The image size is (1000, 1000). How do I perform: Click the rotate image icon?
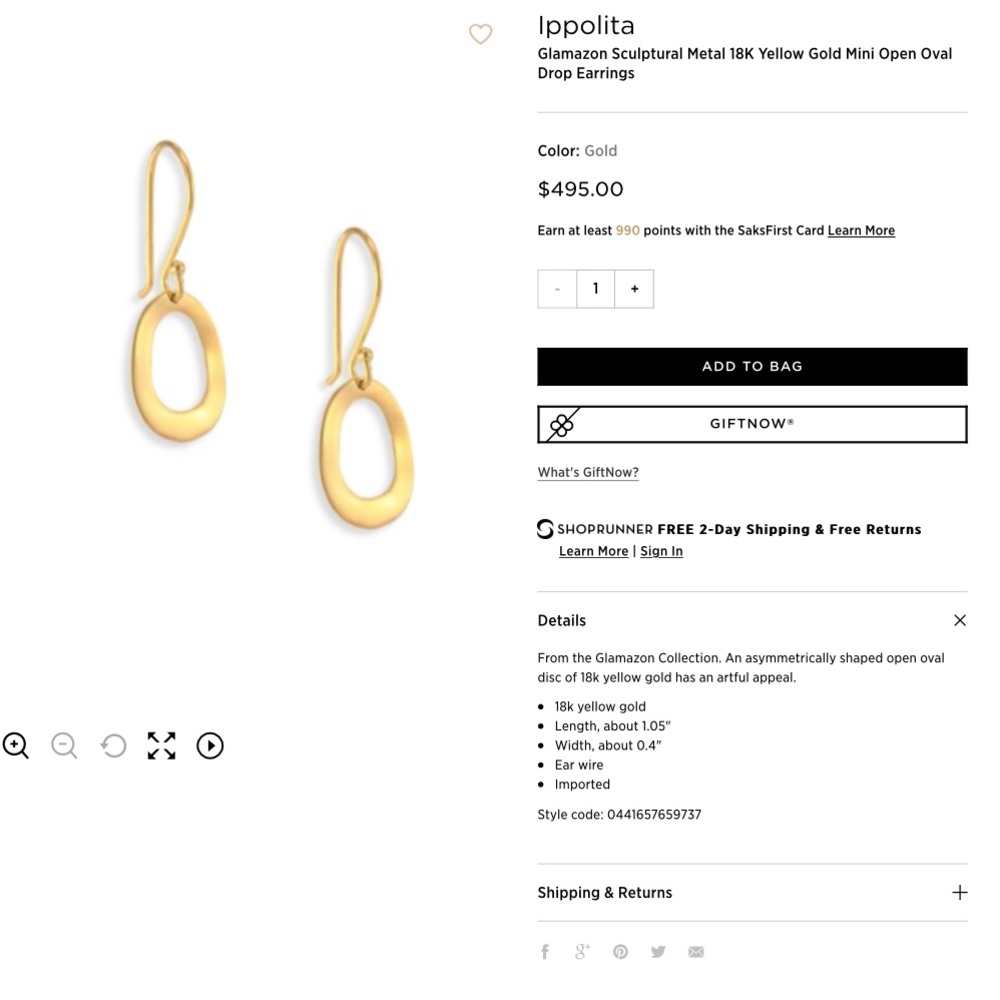(x=113, y=745)
